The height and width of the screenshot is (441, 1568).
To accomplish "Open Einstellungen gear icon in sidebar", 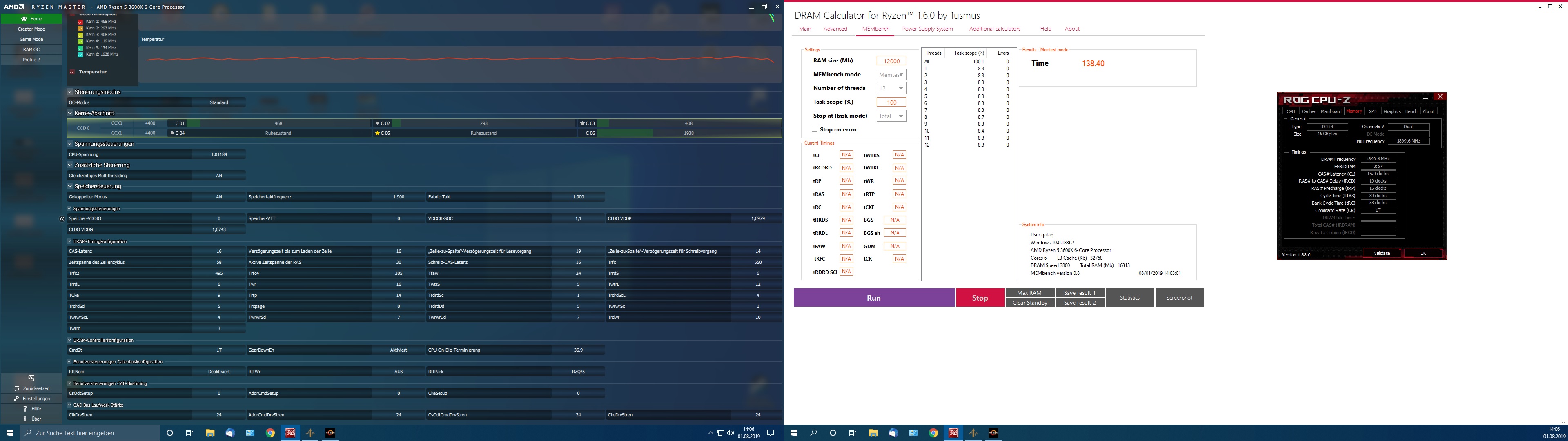I will point(17,399).
